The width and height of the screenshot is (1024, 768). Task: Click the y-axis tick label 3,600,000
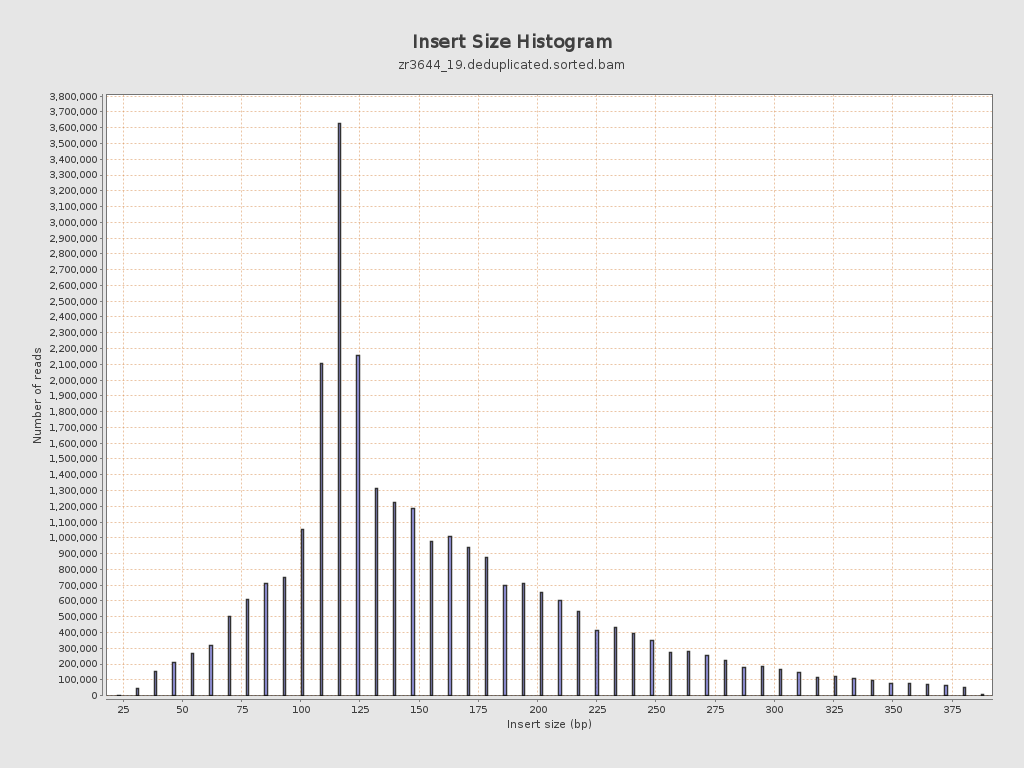pyautogui.click(x=74, y=128)
